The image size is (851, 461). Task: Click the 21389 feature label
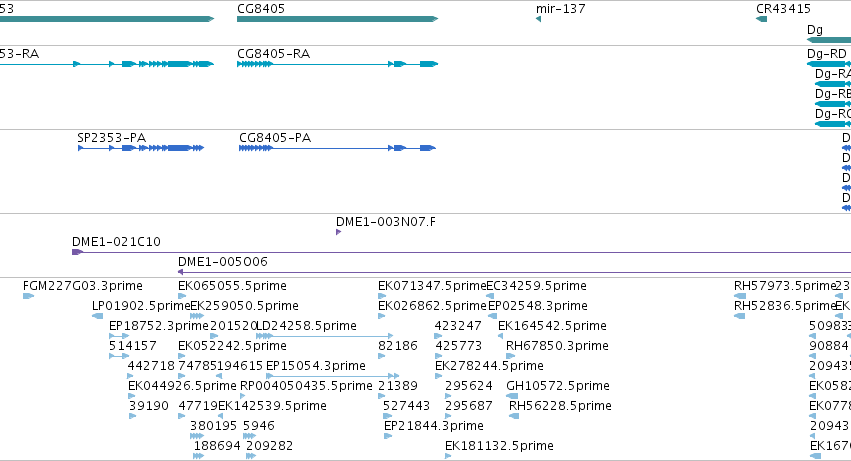pos(398,386)
